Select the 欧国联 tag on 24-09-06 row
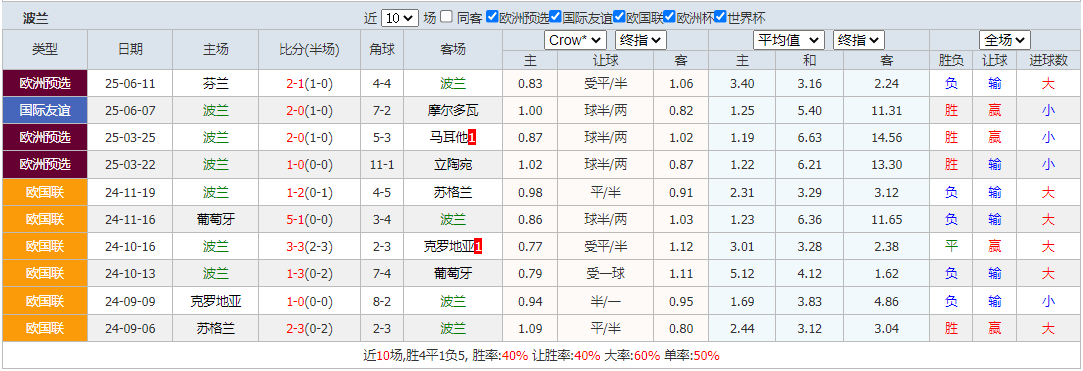The image size is (1083, 371). pos(45,328)
